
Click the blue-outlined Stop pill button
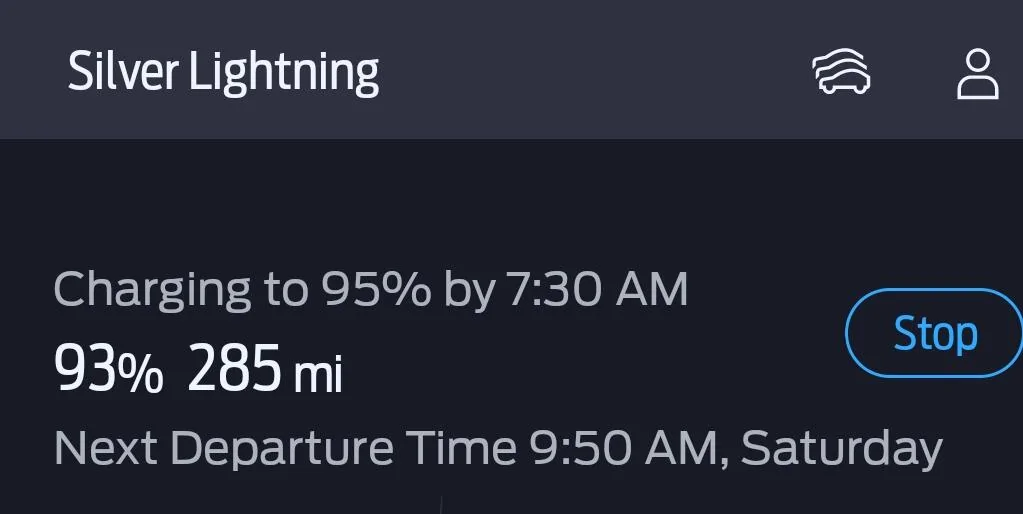pyautogui.click(x=935, y=333)
